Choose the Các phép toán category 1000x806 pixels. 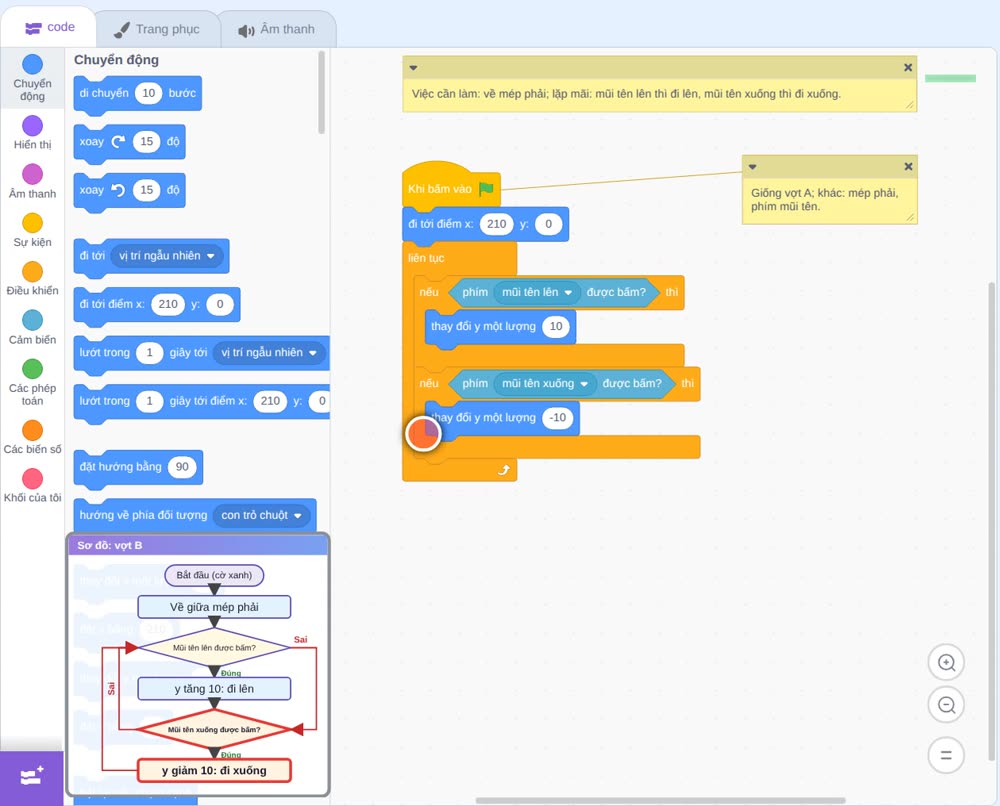click(32, 383)
